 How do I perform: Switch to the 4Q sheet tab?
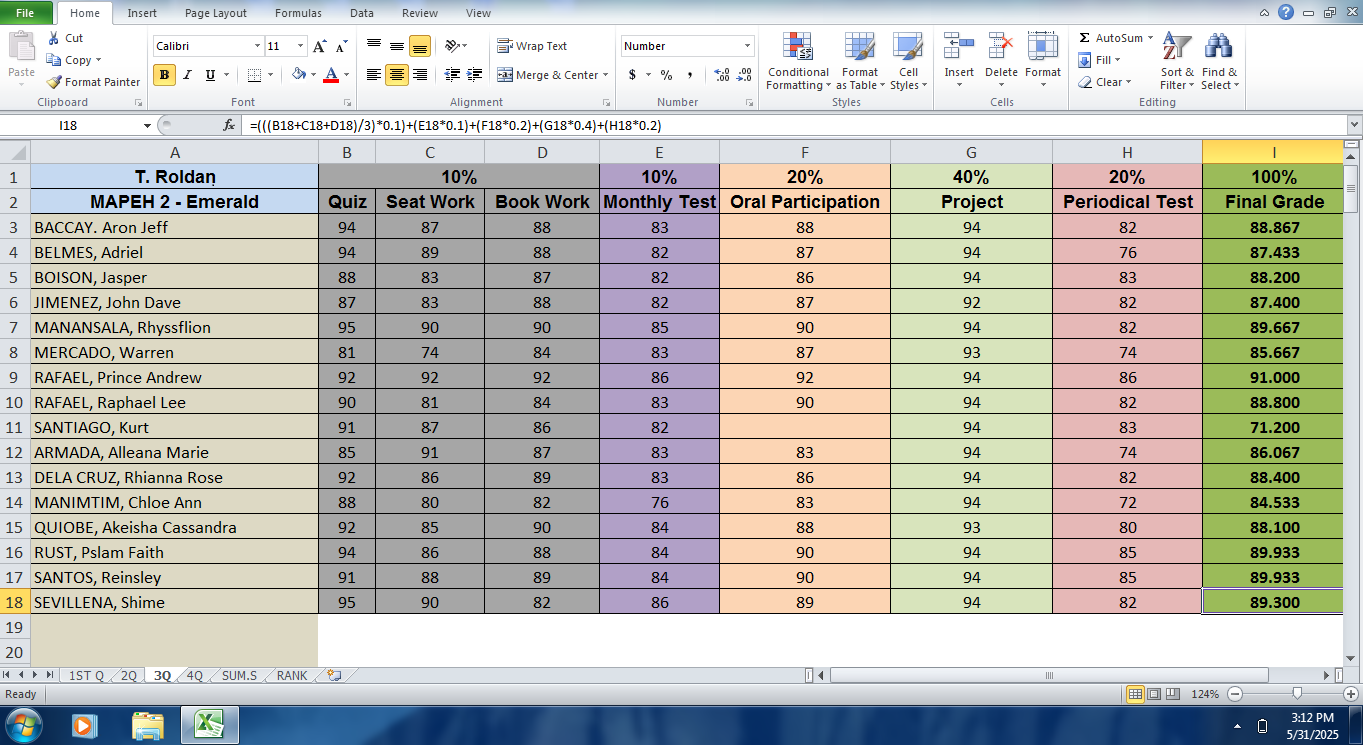[x=194, y=675]
